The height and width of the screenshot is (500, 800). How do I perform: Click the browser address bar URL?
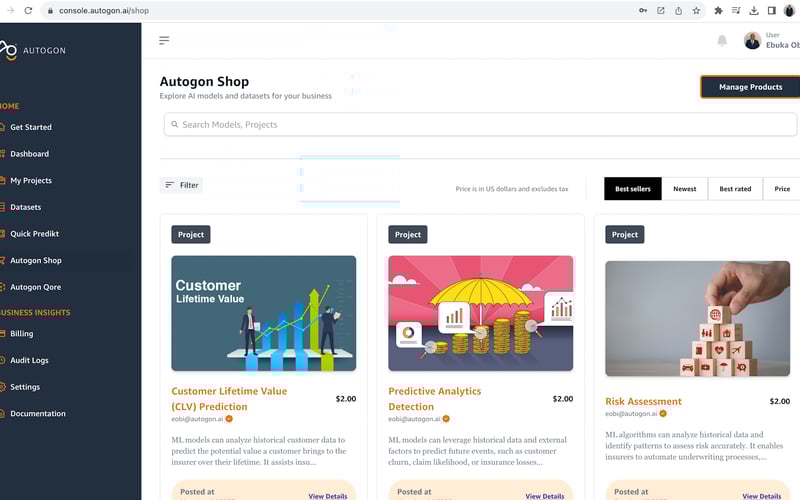pyautogui.click(x=104, y=11)
